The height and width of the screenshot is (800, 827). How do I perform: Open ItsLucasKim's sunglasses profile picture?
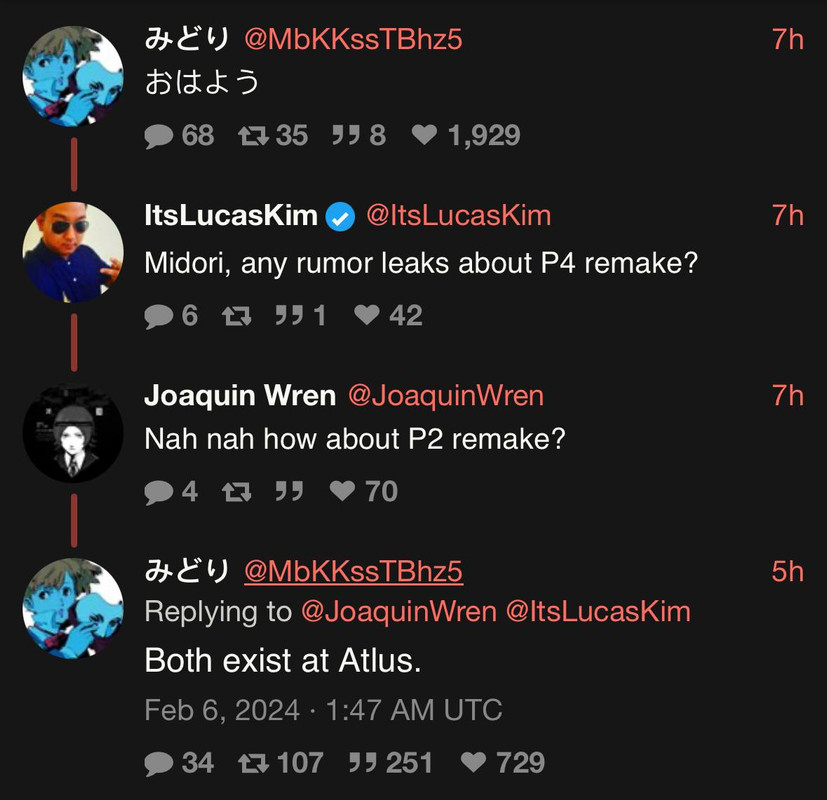coord(73,251)
